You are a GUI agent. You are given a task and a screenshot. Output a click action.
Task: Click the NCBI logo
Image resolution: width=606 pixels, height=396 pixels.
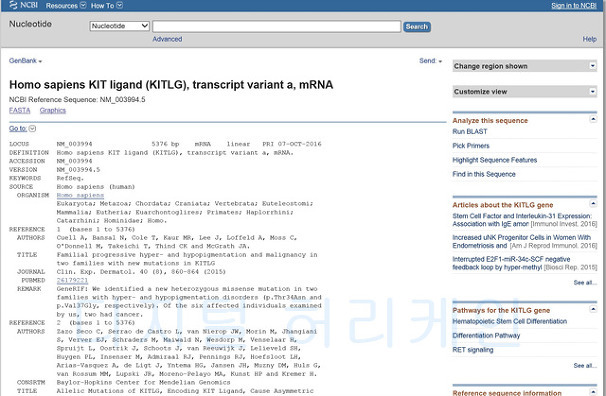pyautogui.click(x=23, y=5)
